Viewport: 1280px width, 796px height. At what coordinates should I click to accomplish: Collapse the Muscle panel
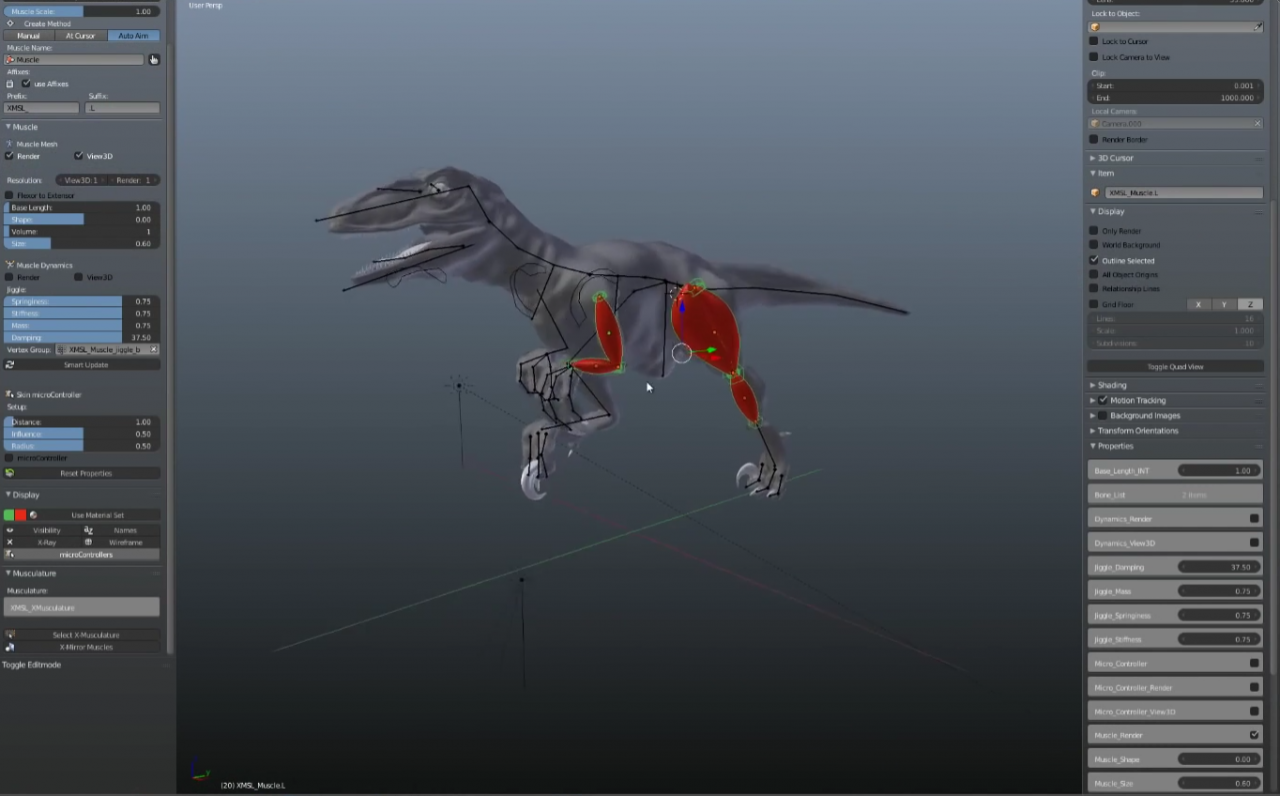coord(8,127)
